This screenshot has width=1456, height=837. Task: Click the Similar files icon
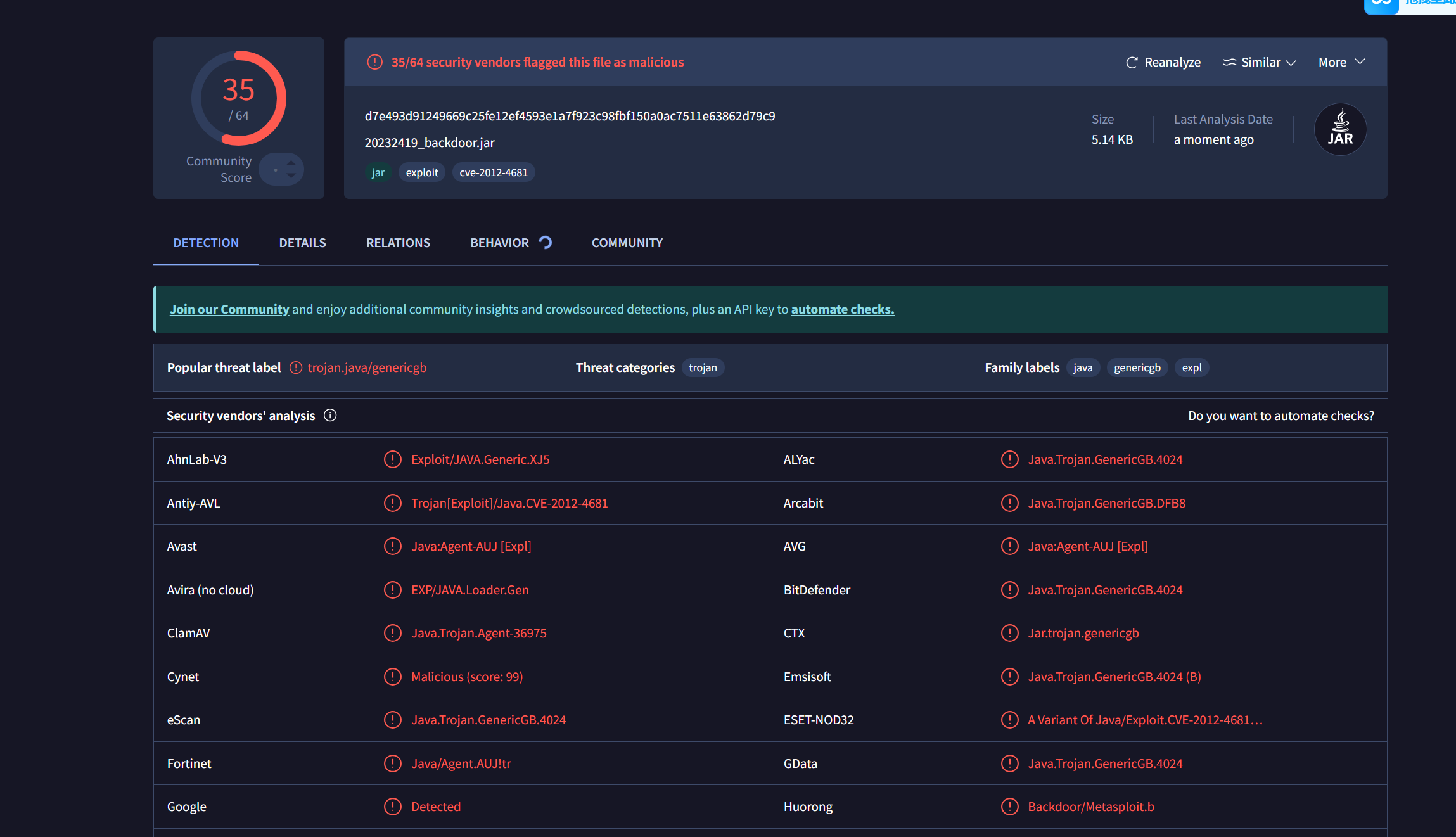point(1229,62)
